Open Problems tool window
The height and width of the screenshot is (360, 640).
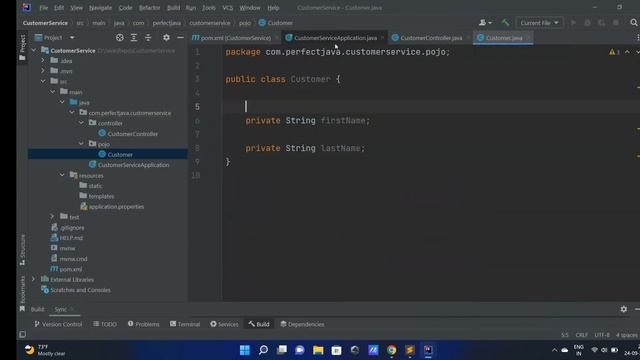click(x=143, y=324)
